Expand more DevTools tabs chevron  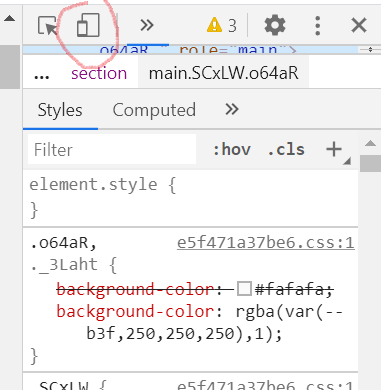(147, 25)
